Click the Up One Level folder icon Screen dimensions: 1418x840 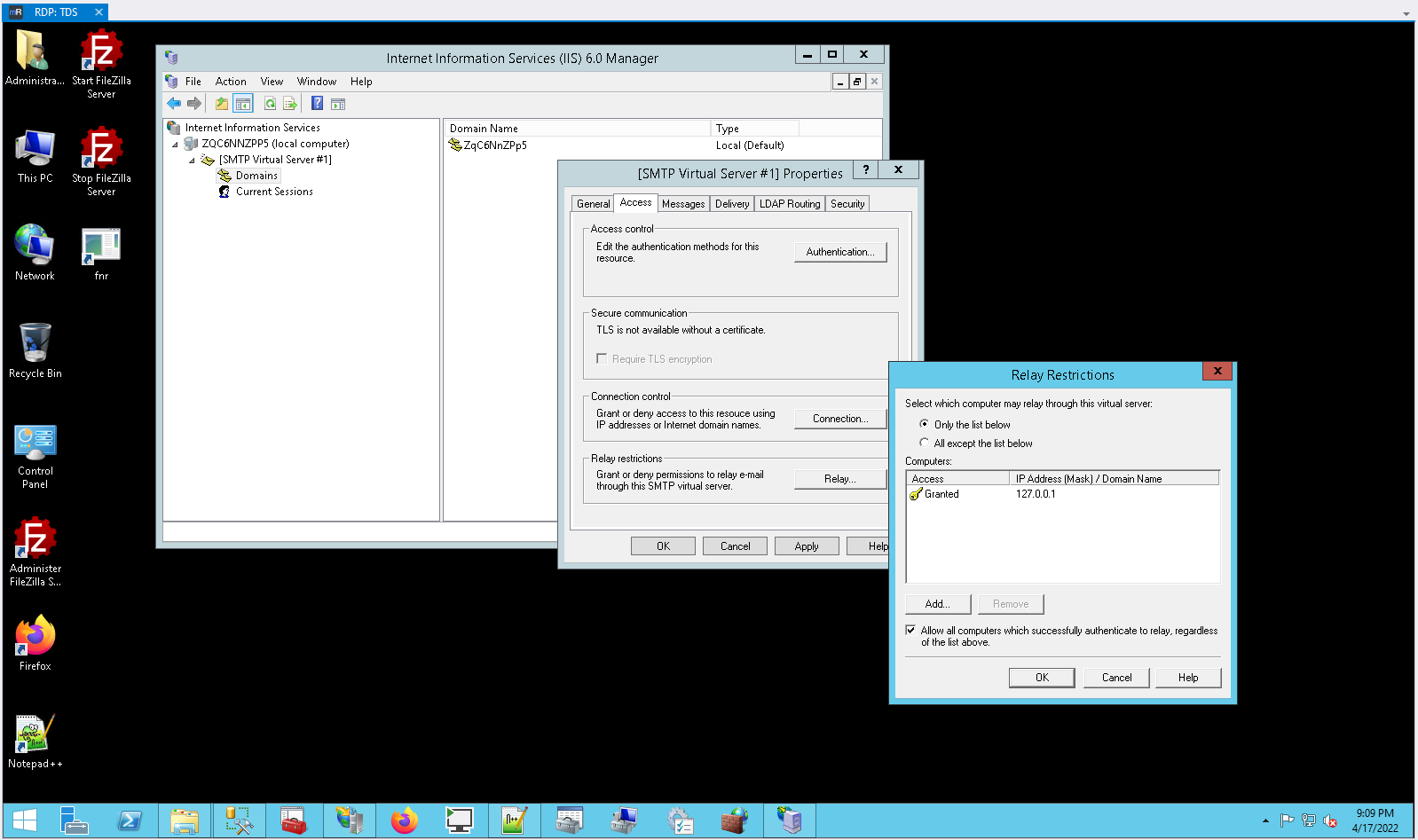222,104
